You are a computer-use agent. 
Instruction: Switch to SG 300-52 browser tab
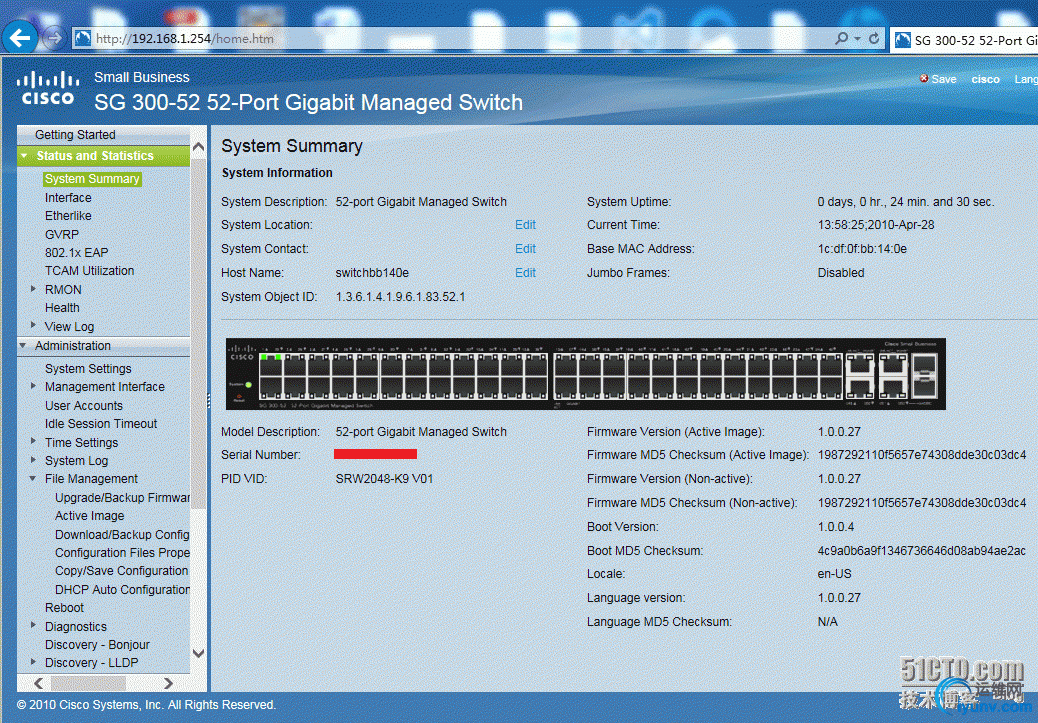[965, 40]
